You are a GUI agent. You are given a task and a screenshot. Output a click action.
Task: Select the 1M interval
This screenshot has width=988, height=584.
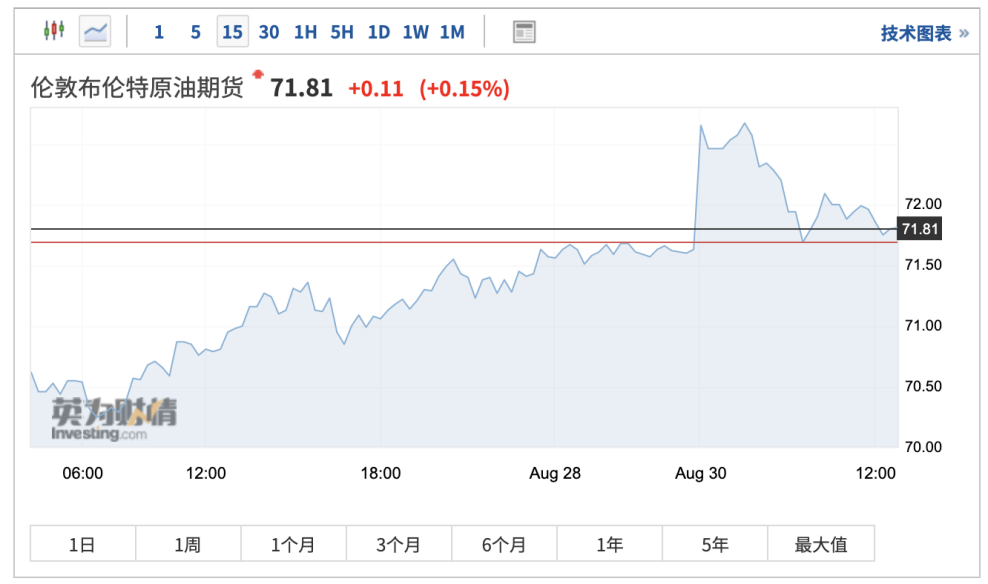(x=452, y=32)
